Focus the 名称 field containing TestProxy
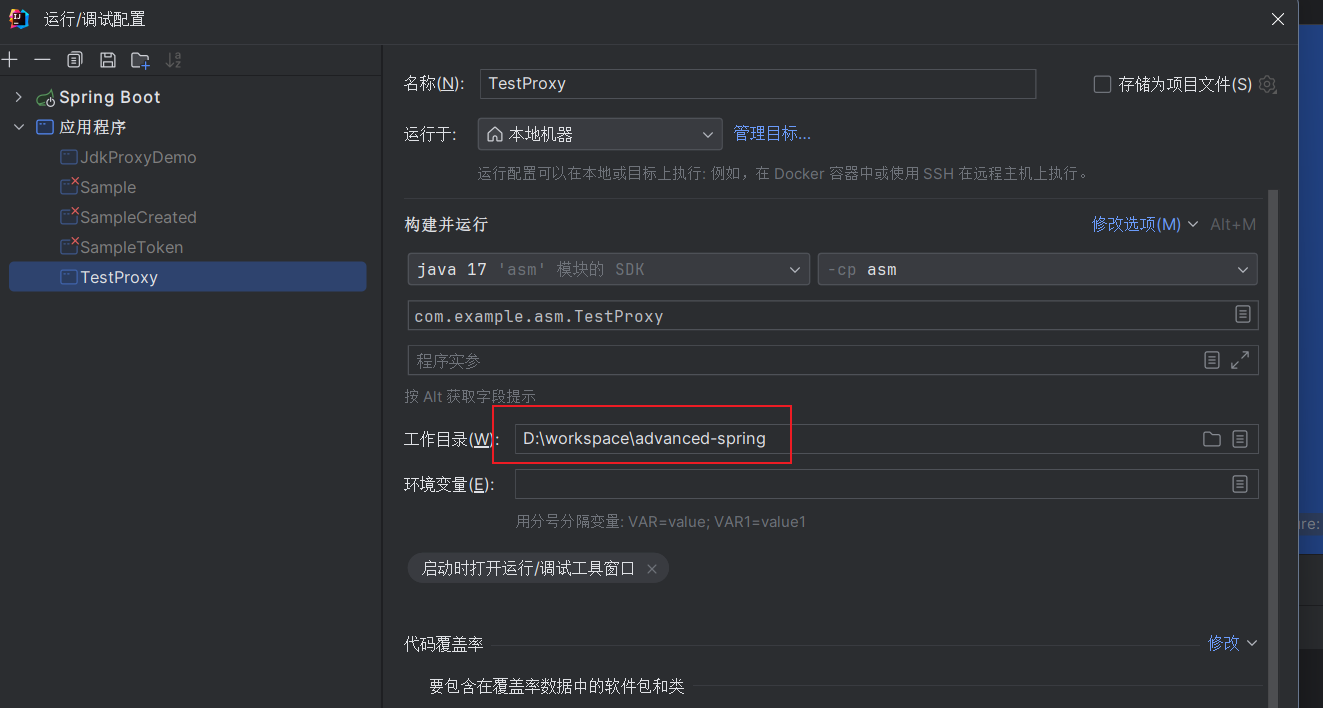Image resolution: width=1323 pixels, height=708 pixels. [758, 84]
